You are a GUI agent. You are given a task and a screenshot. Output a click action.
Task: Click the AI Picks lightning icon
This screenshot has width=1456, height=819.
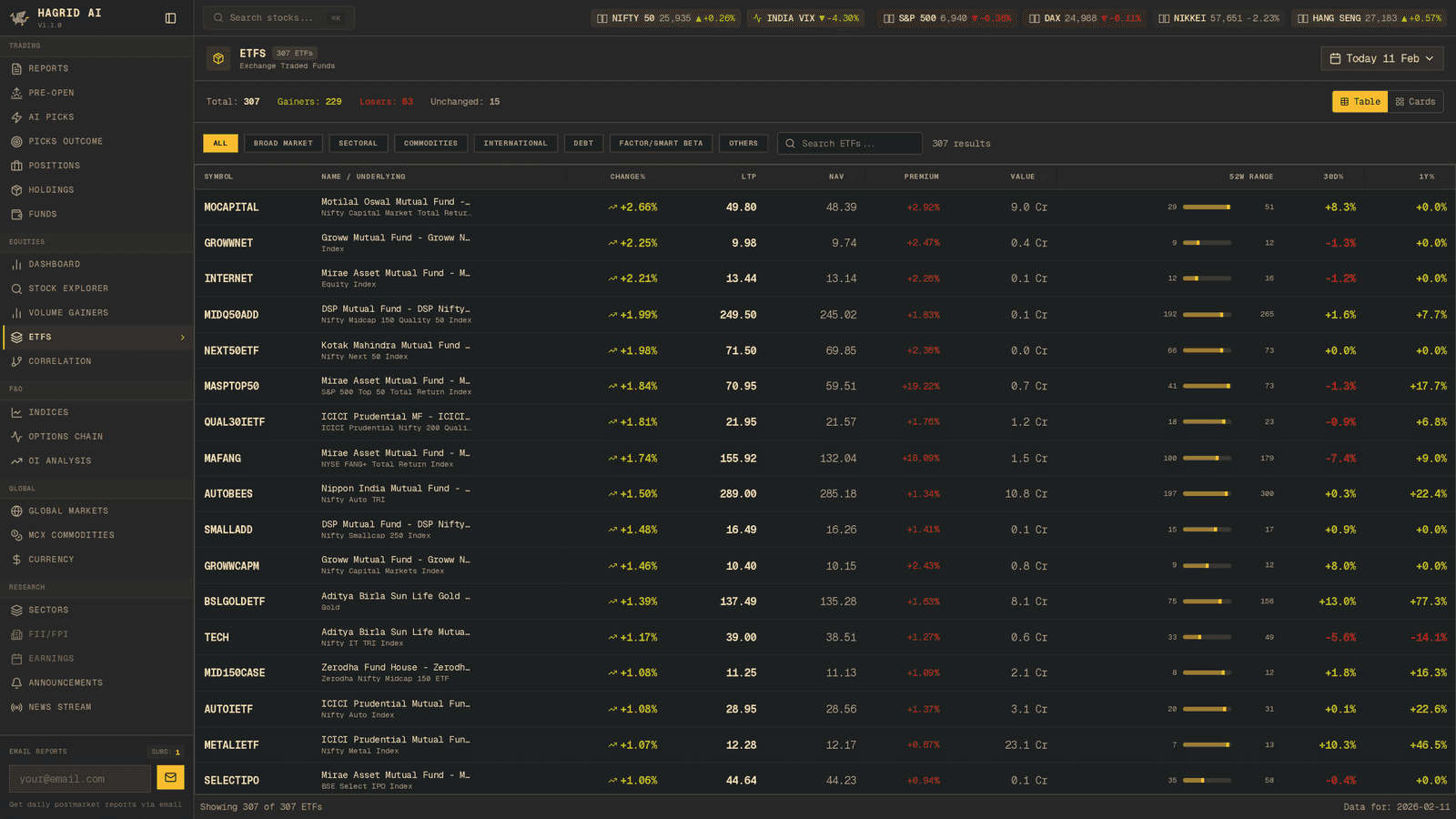pyautogui.click(x=16, y=117)
